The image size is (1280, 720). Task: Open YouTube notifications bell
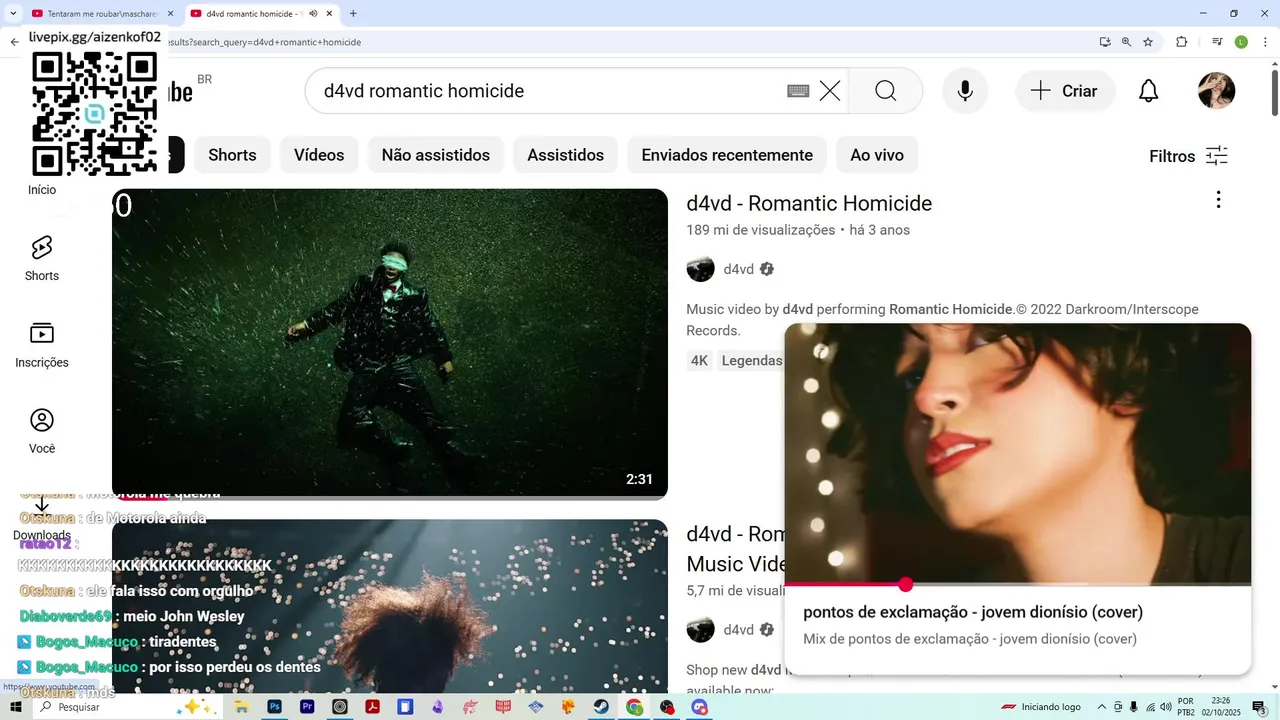click(1149, 91)
